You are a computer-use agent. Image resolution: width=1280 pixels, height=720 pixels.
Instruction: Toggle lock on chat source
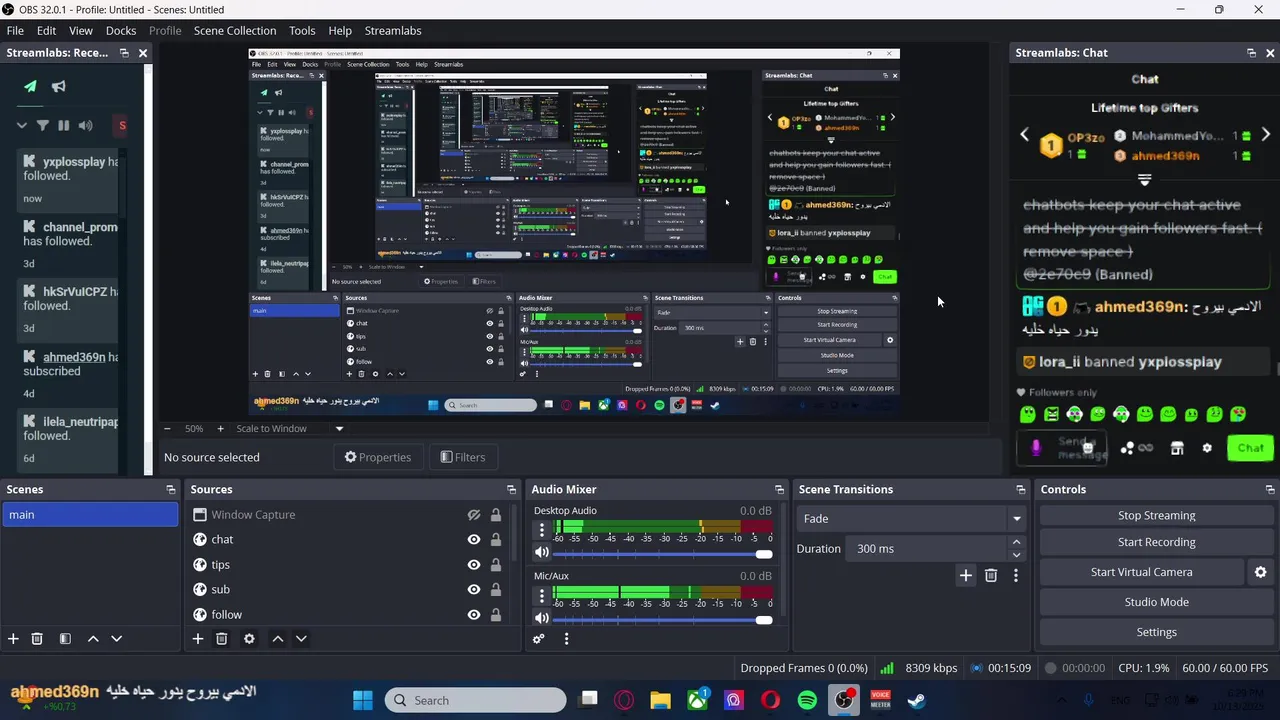(495, 539)
